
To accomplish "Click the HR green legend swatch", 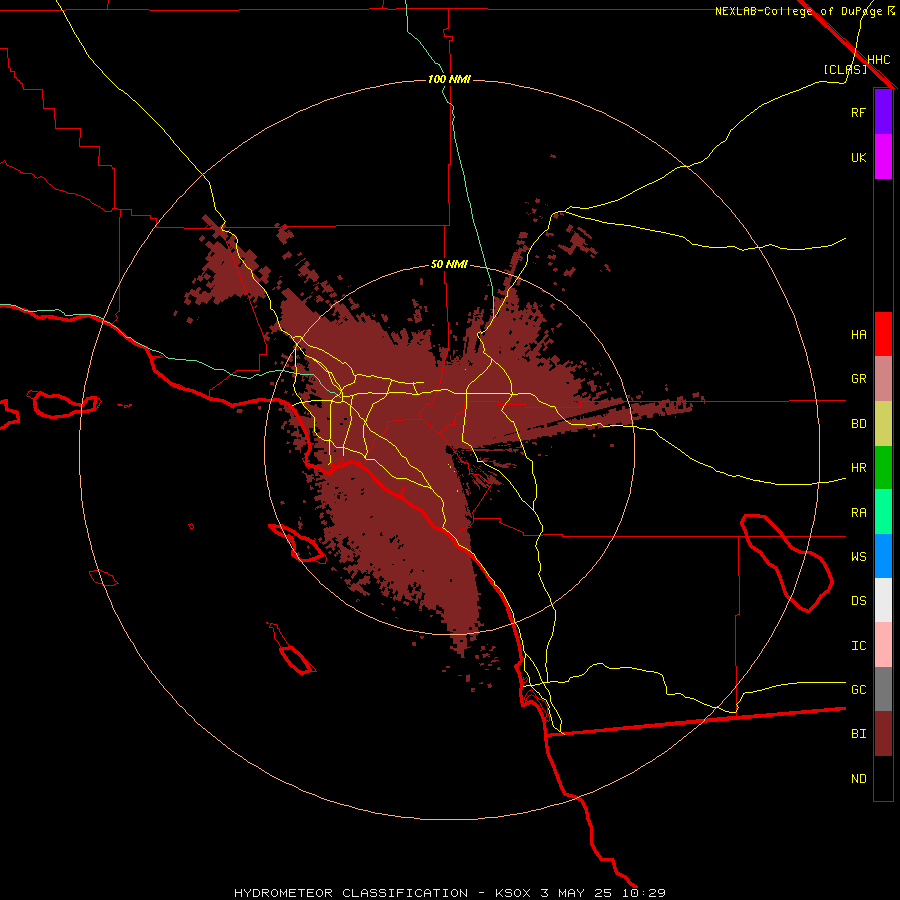I will (883, 467).
